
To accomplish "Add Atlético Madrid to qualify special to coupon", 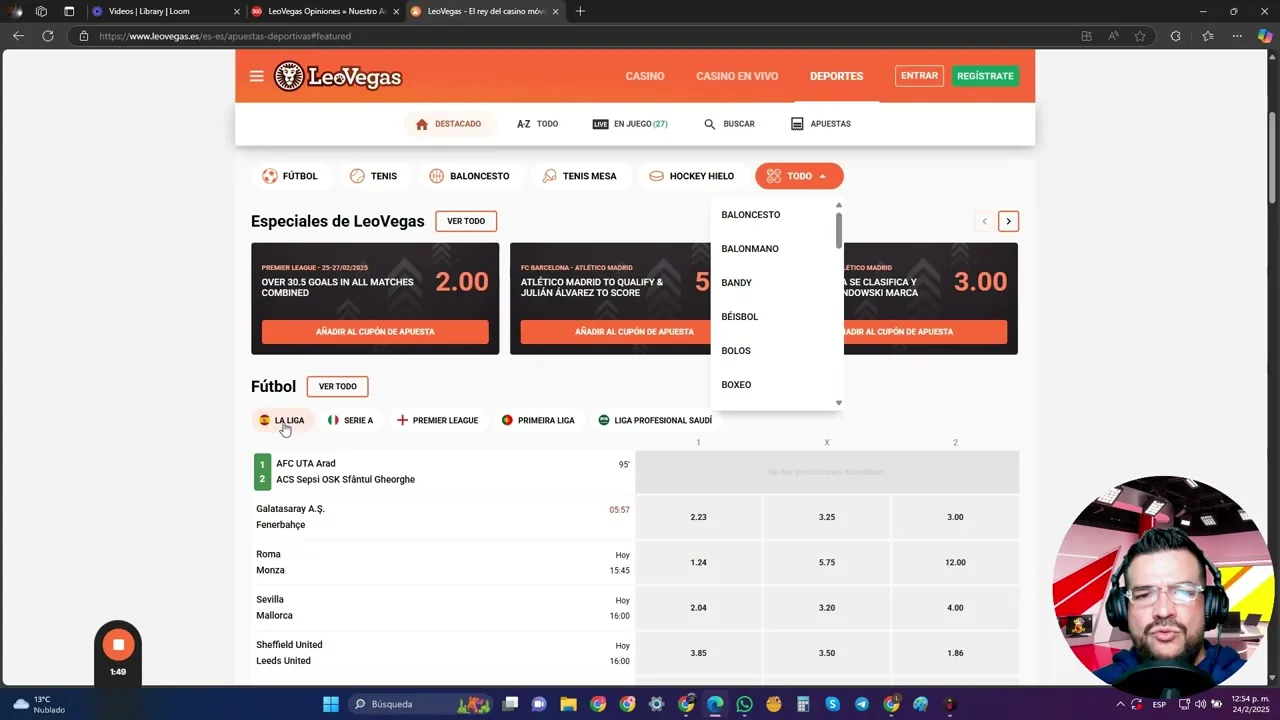I will 615,332.
